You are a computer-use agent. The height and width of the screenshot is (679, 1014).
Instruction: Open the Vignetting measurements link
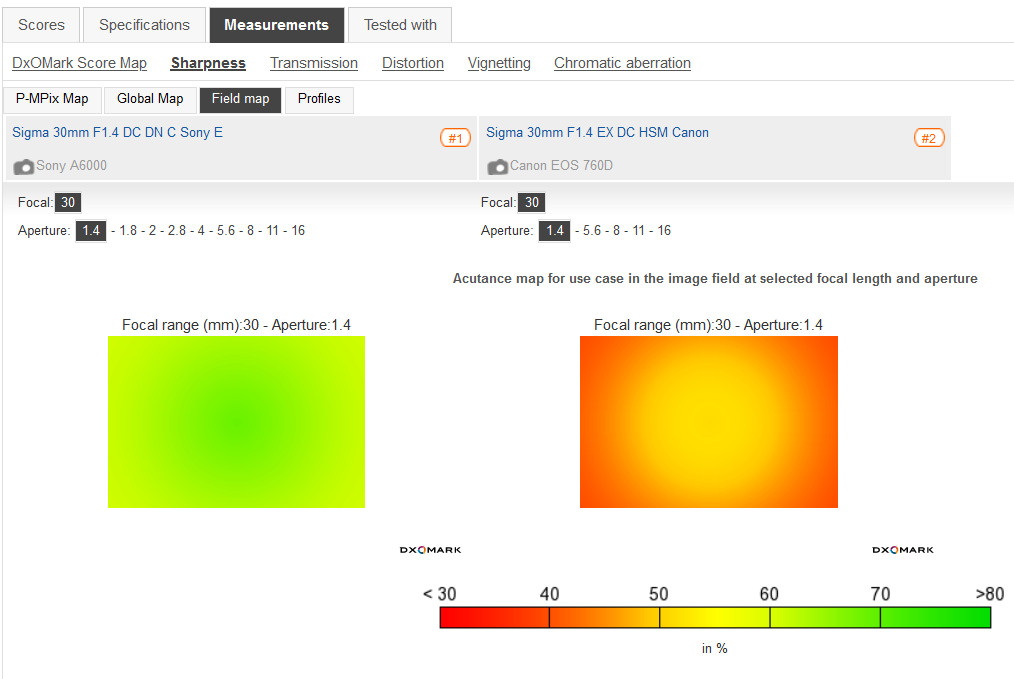coord(499,63)
